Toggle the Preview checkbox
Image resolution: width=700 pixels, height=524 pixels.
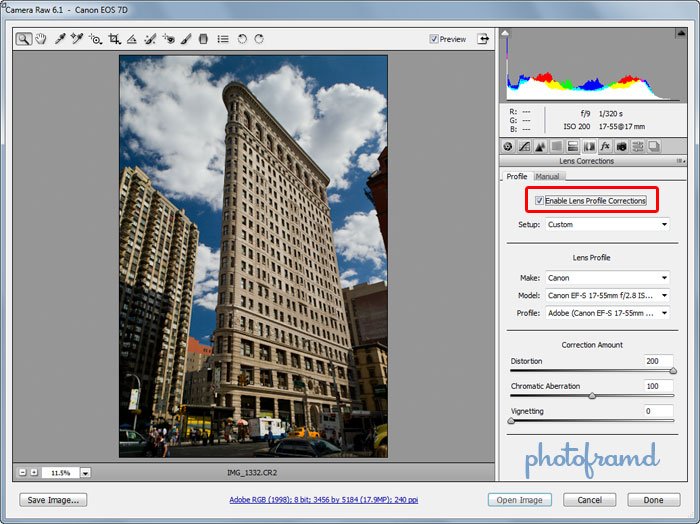433,39
